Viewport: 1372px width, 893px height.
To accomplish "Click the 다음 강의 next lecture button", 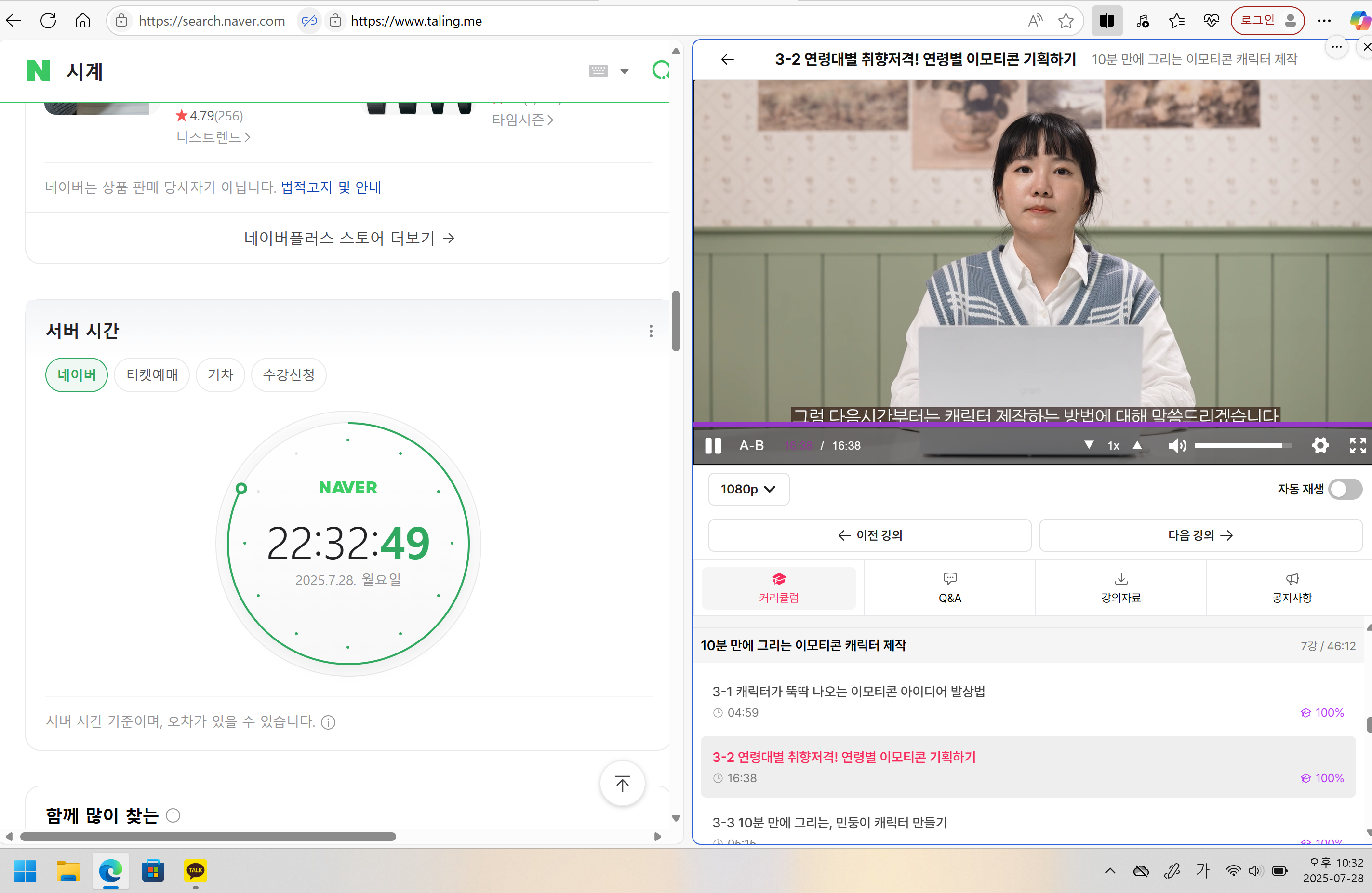I will pyautogui.click(x=1200, y=534).
